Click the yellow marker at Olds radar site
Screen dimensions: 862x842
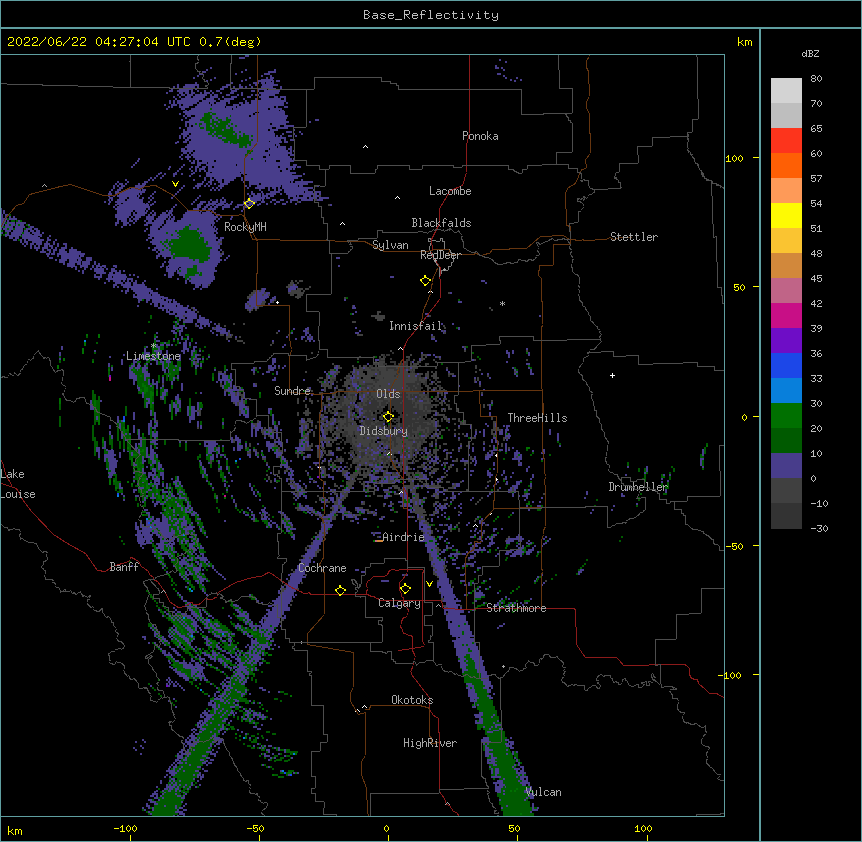point(388,416)
